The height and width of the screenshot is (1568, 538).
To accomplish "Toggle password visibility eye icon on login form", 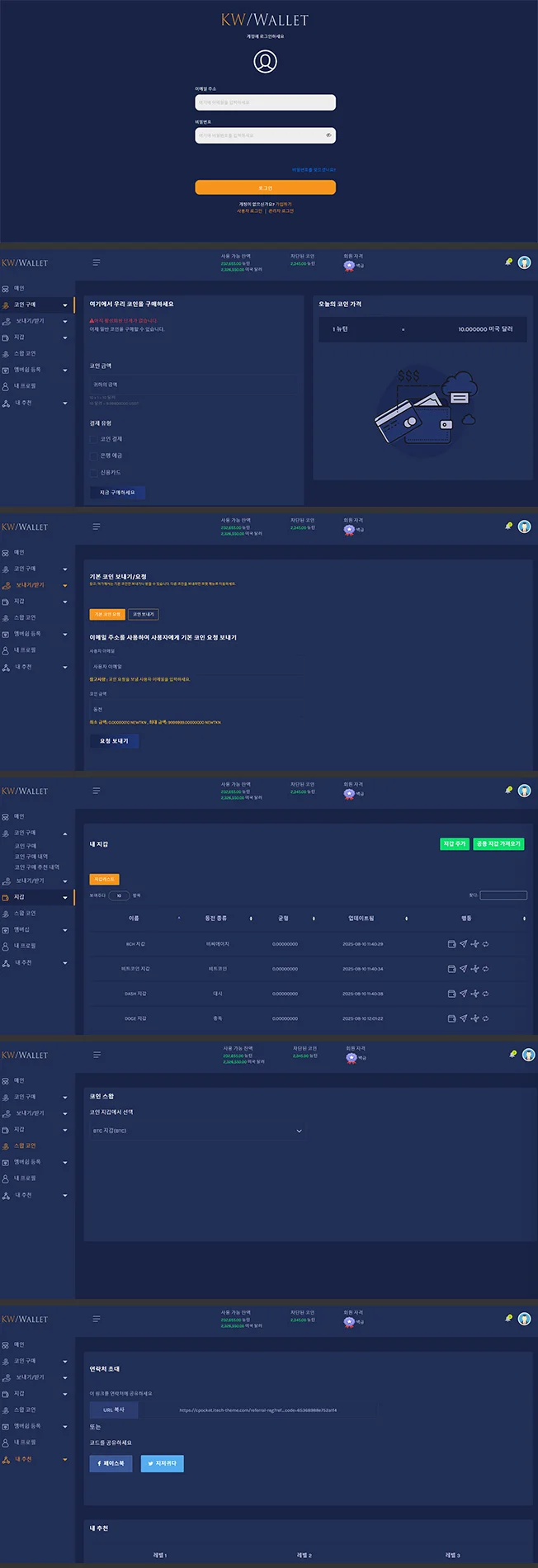I will (x=328, y=135).
